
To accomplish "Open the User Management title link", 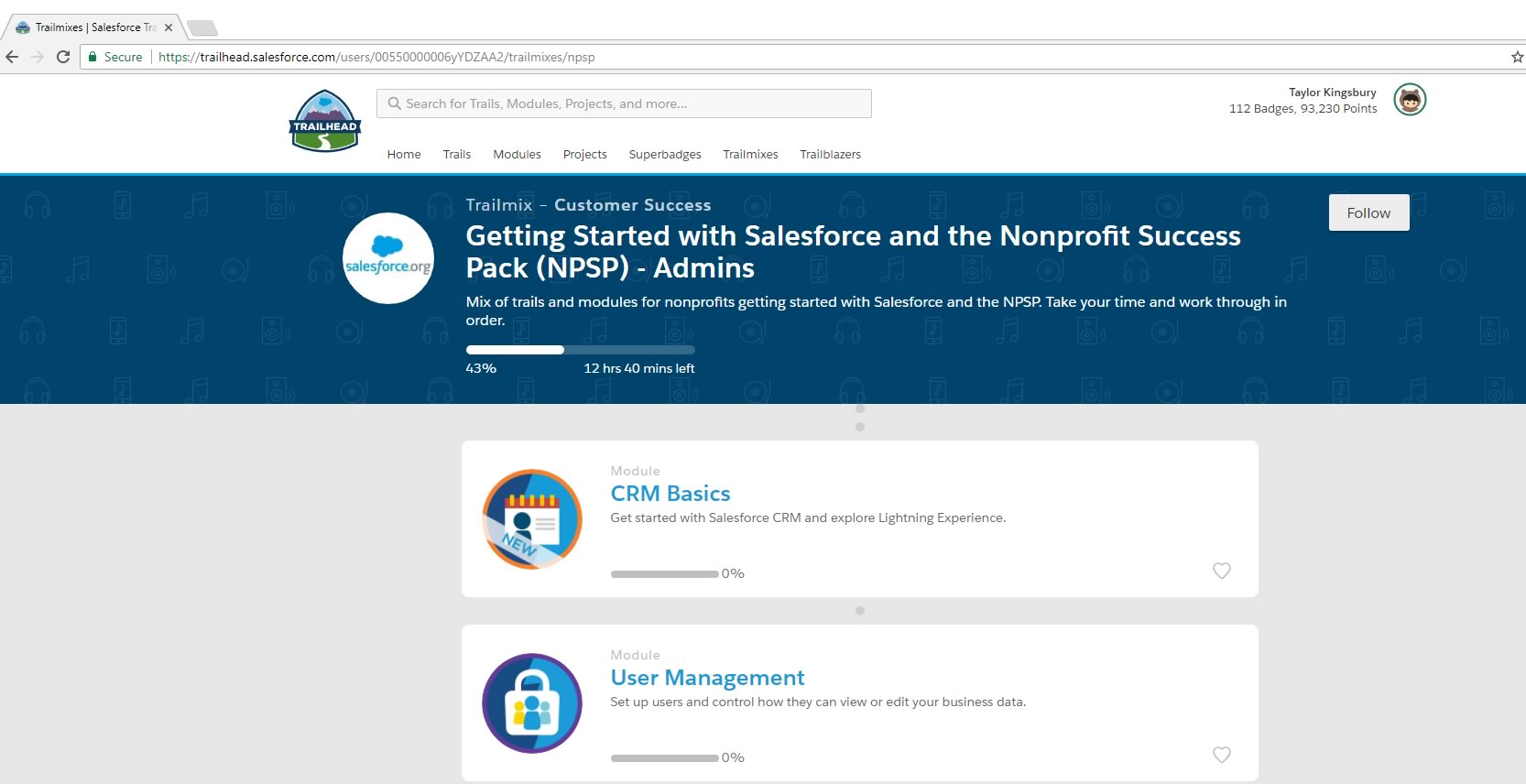I will pos(707,678).
